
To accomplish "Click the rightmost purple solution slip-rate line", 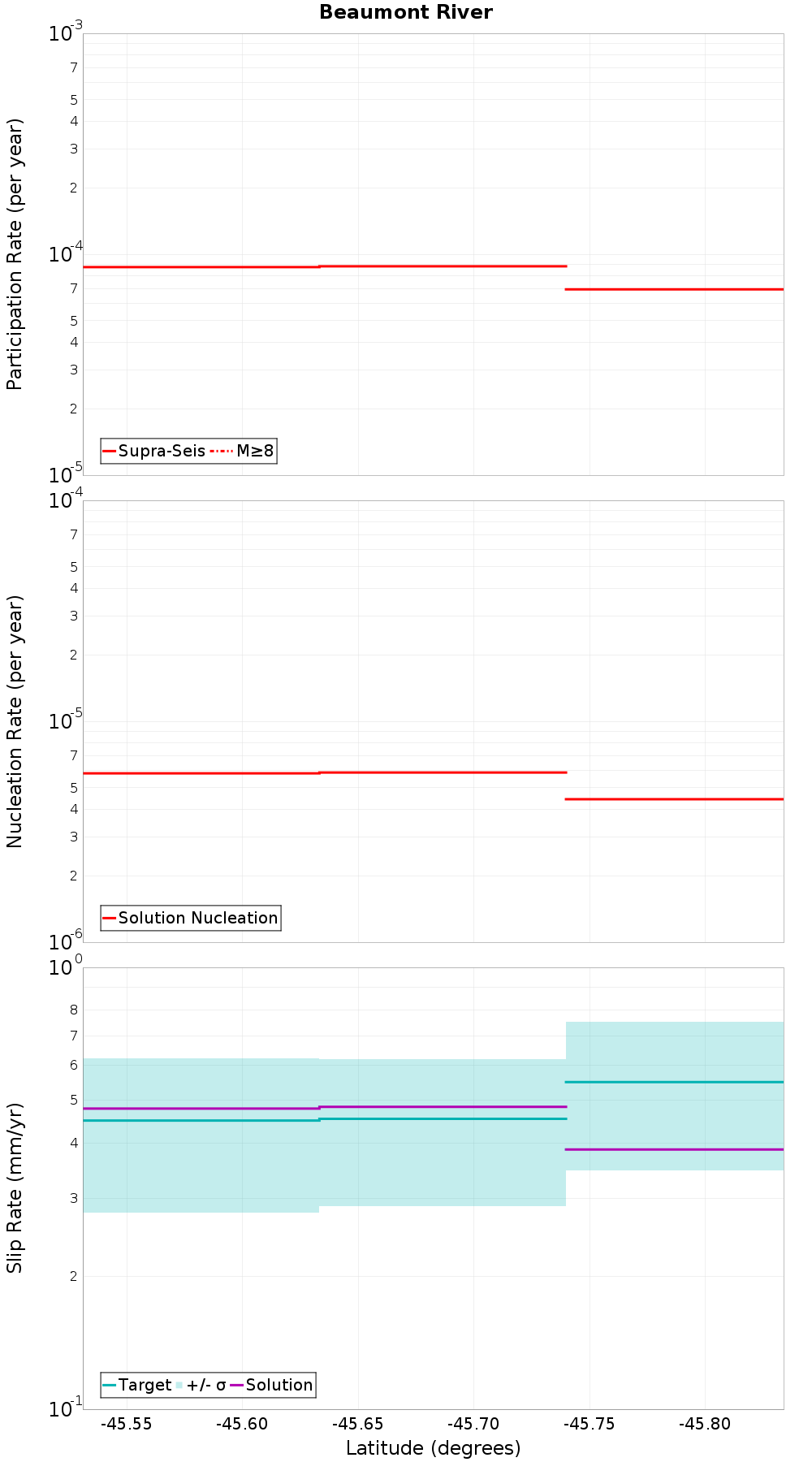I will click(674, 1149).
